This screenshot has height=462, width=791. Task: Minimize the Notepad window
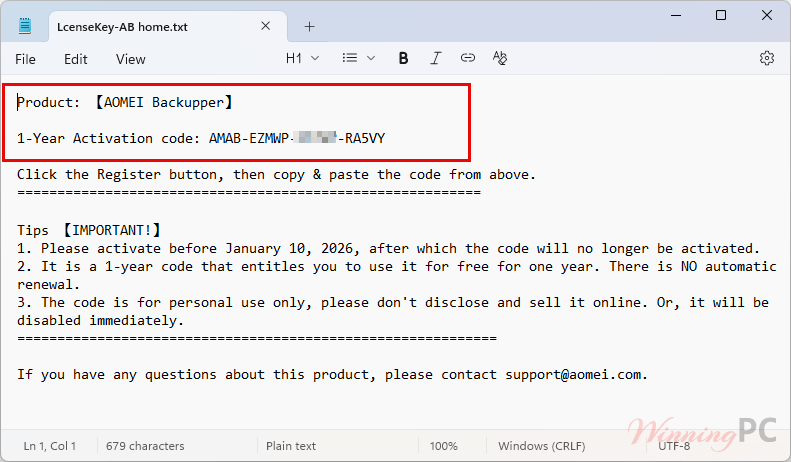(675, 16)
